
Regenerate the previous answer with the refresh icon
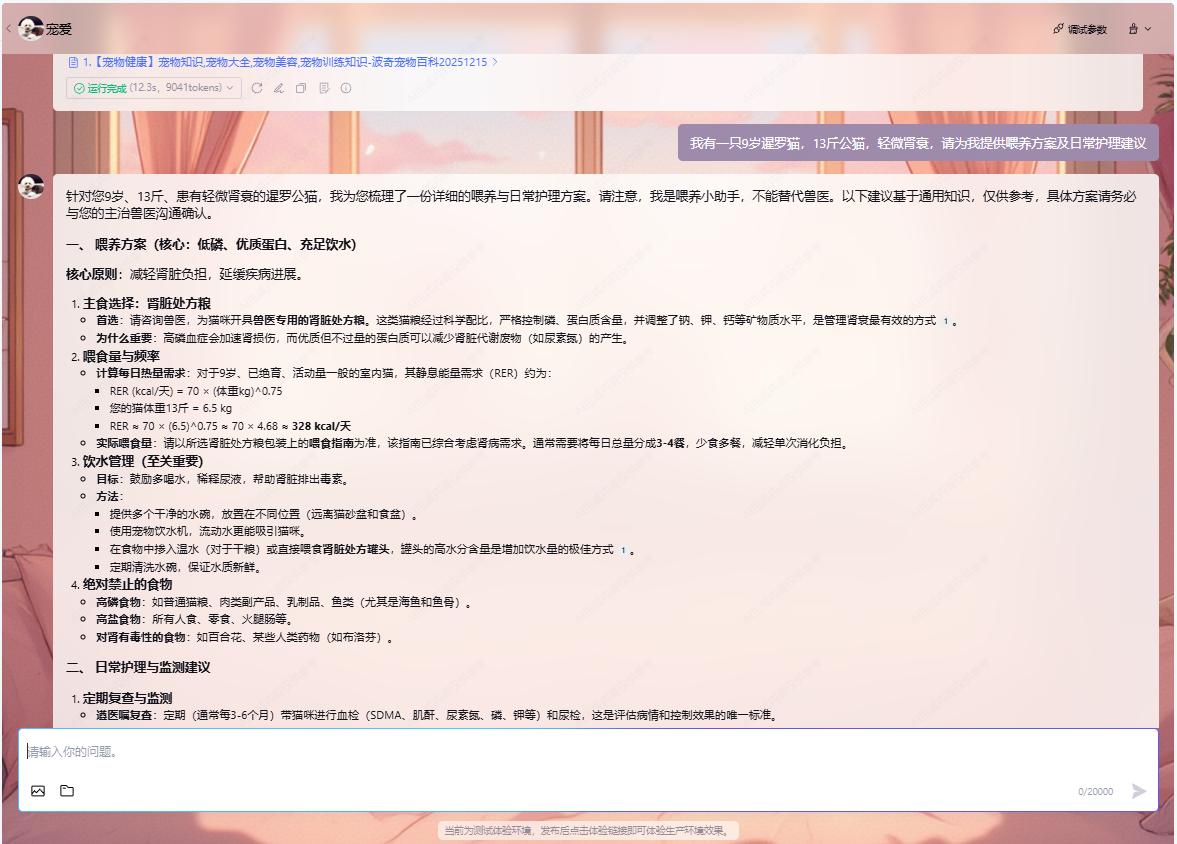[x=257, y=88]
